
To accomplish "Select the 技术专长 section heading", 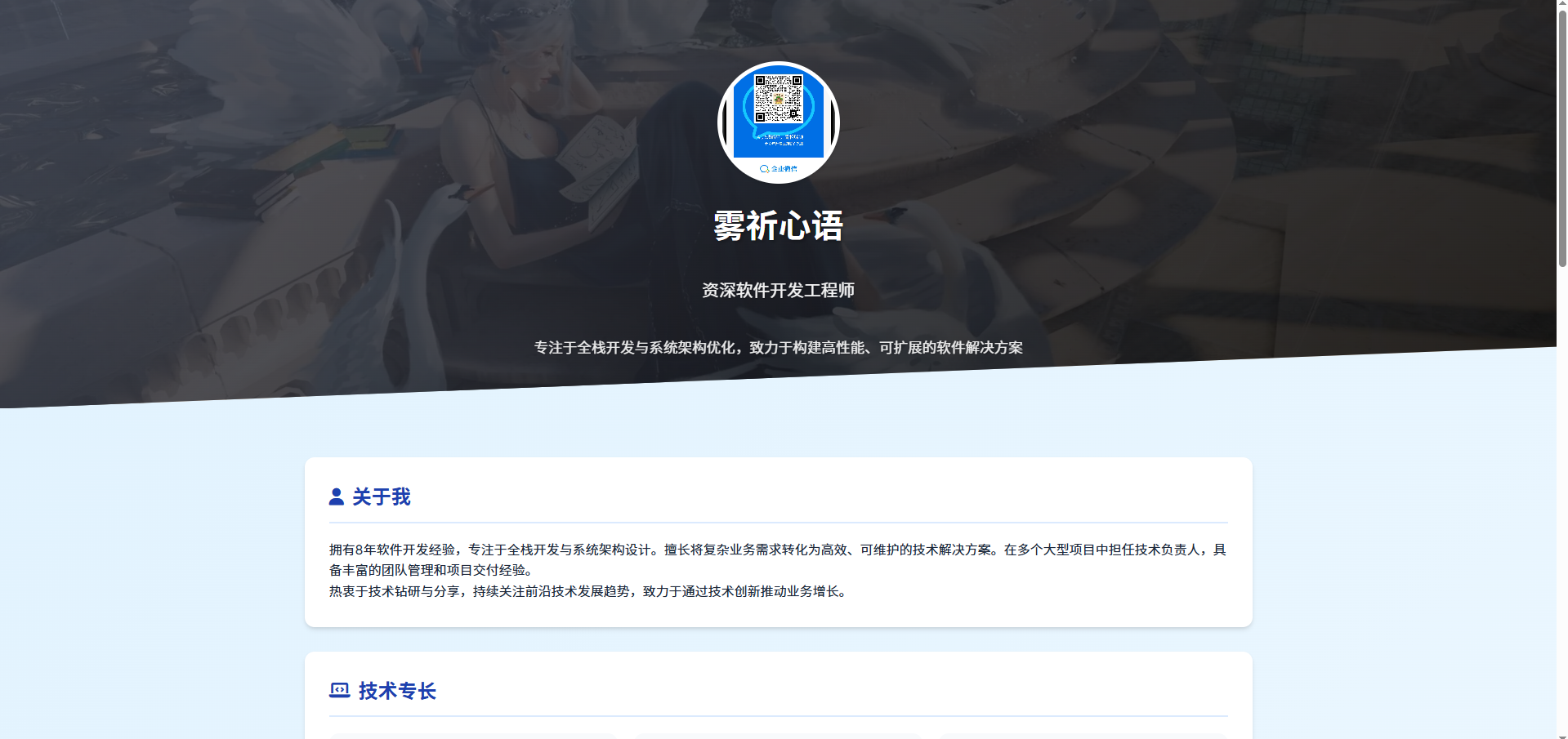I will 397,691.
